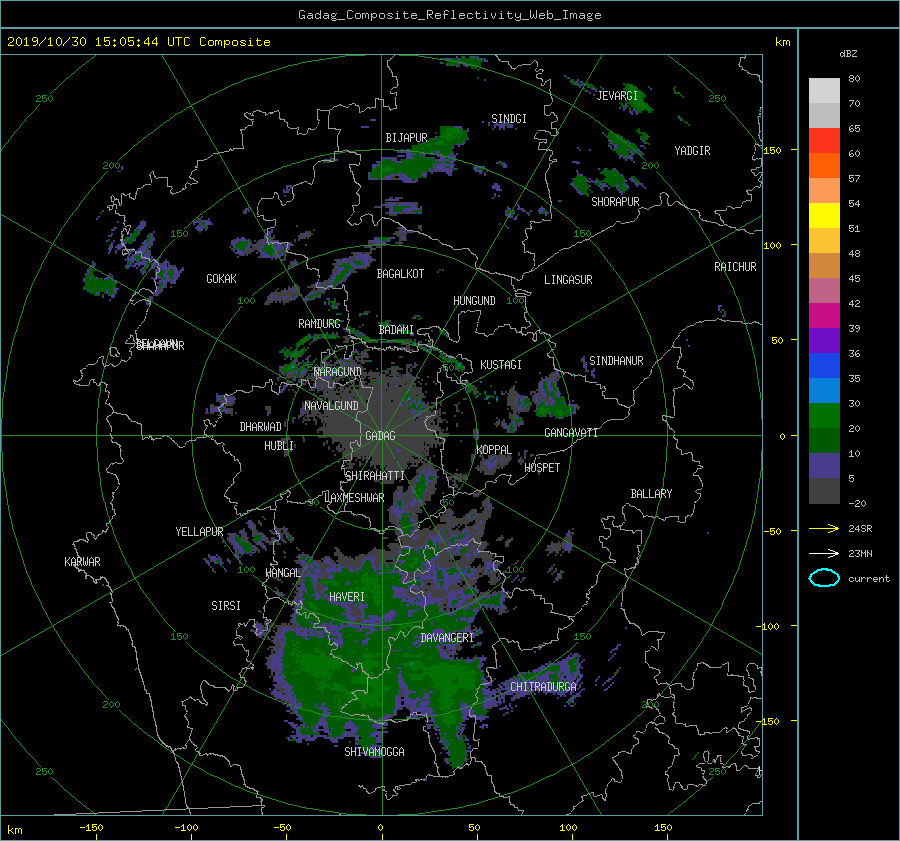Viewport: 900px width, 841px height.
Task: Select the bright green 30 dBZ swatch
Action: tap(824, 415)
